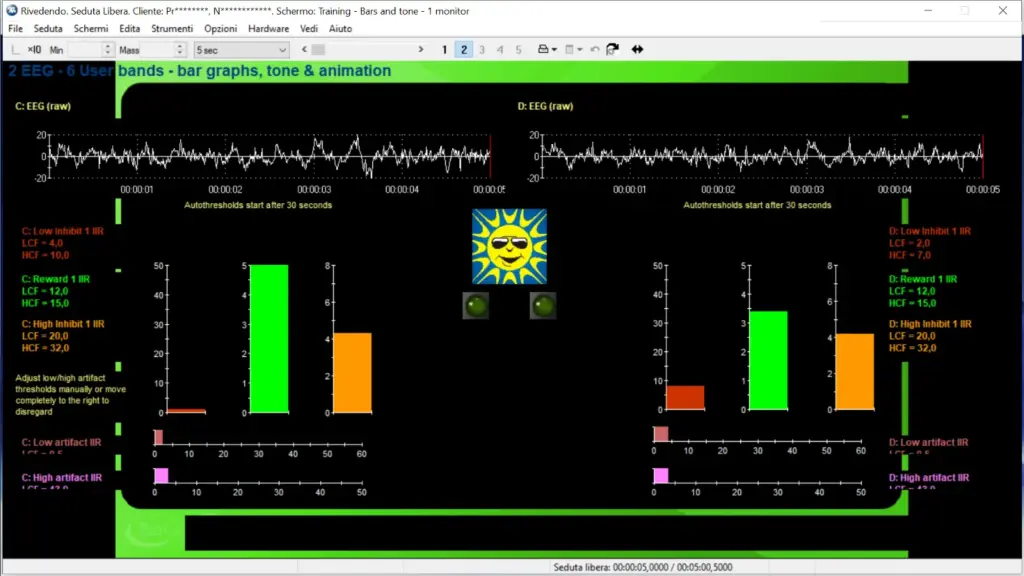Image resolution: width=1024 pixels, height=576 pixels.
Task: Click the left green indicator light
Action: coord(475,306)
